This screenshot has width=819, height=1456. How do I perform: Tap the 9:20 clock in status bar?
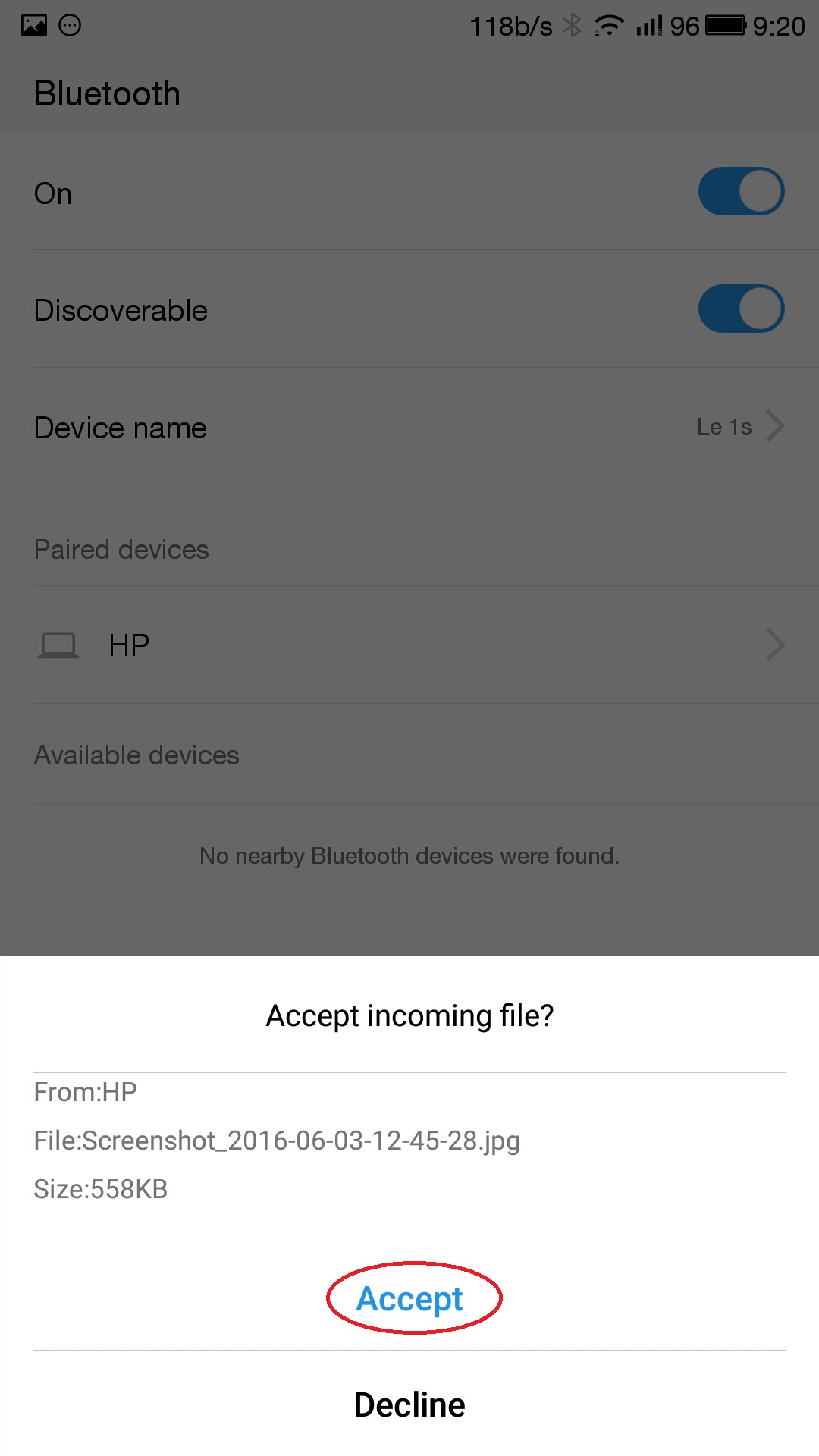click(779, 27)
